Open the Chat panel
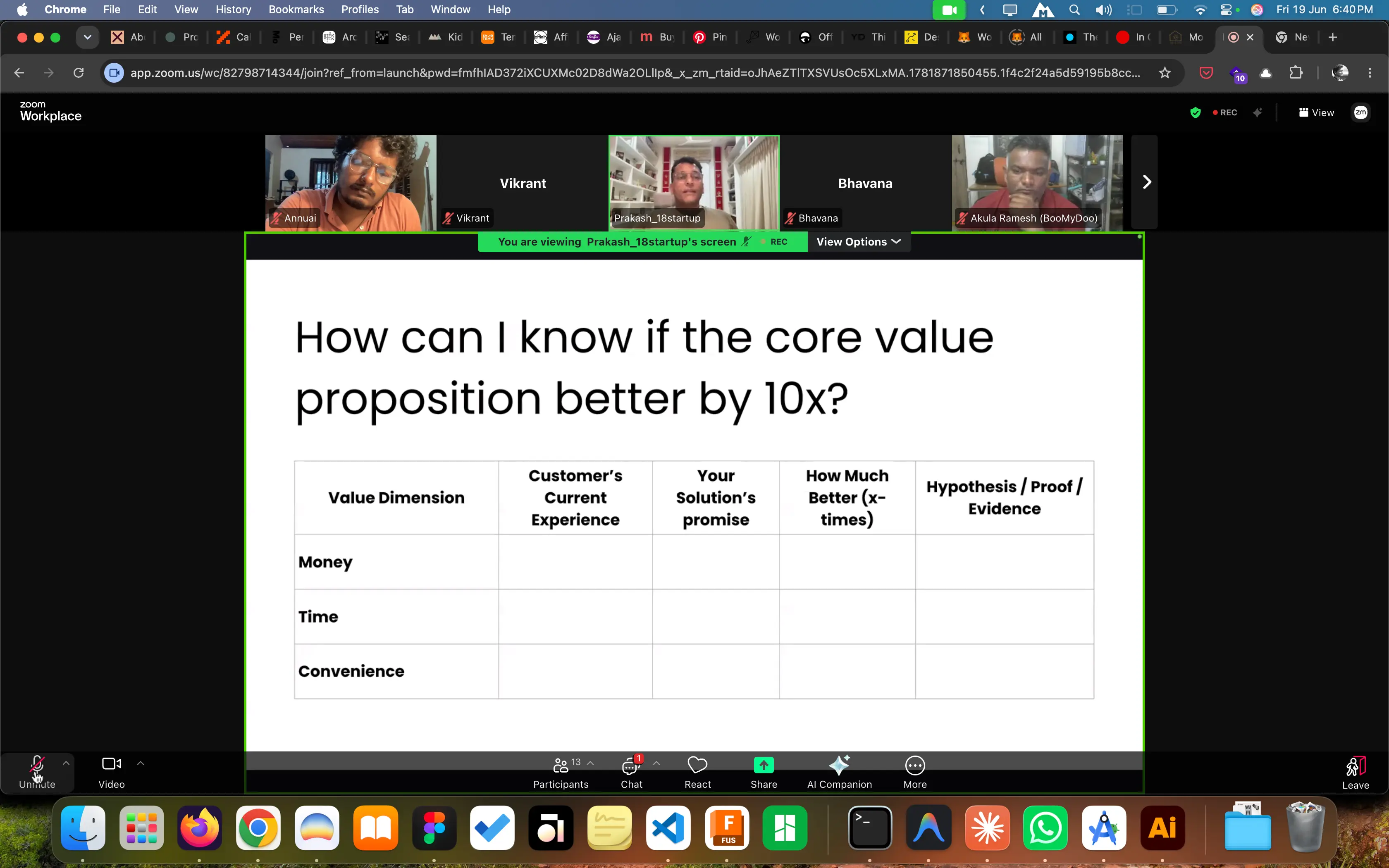 click(x=631, y=772)
